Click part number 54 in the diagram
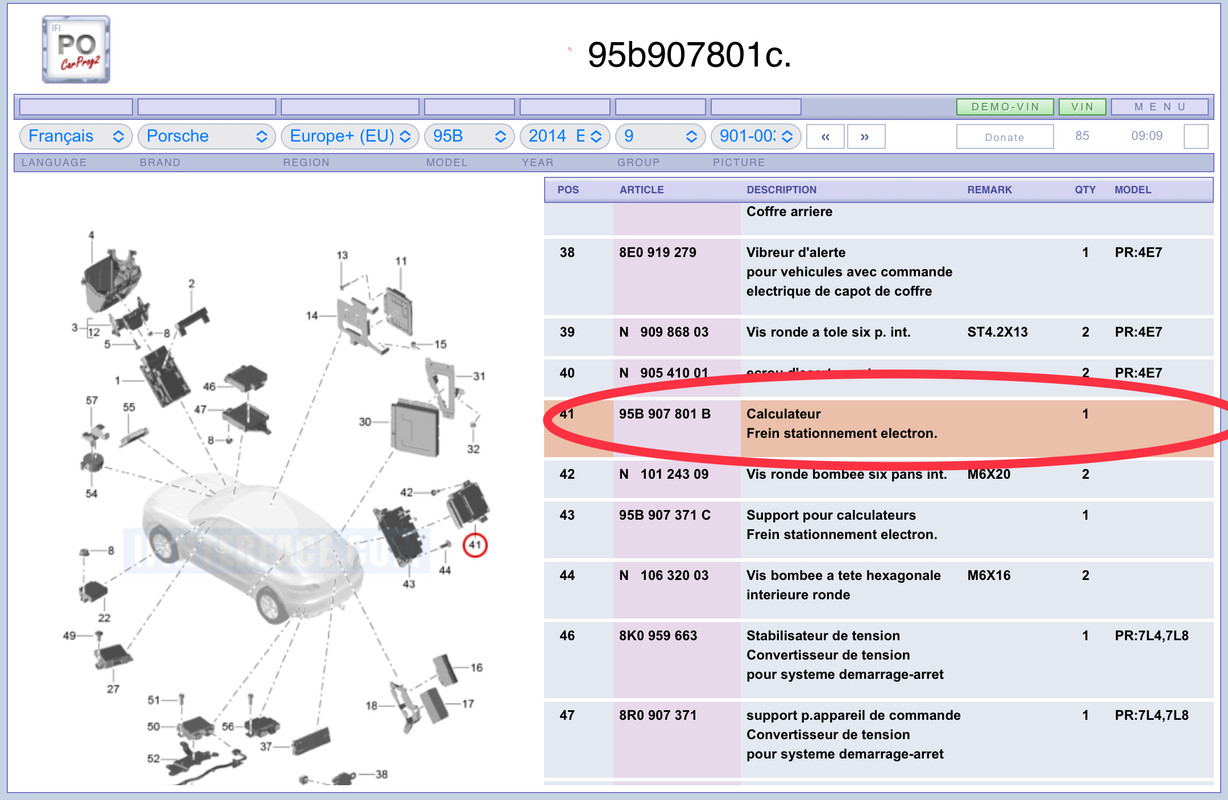The image size is (1228, 800). pos(92,494)
